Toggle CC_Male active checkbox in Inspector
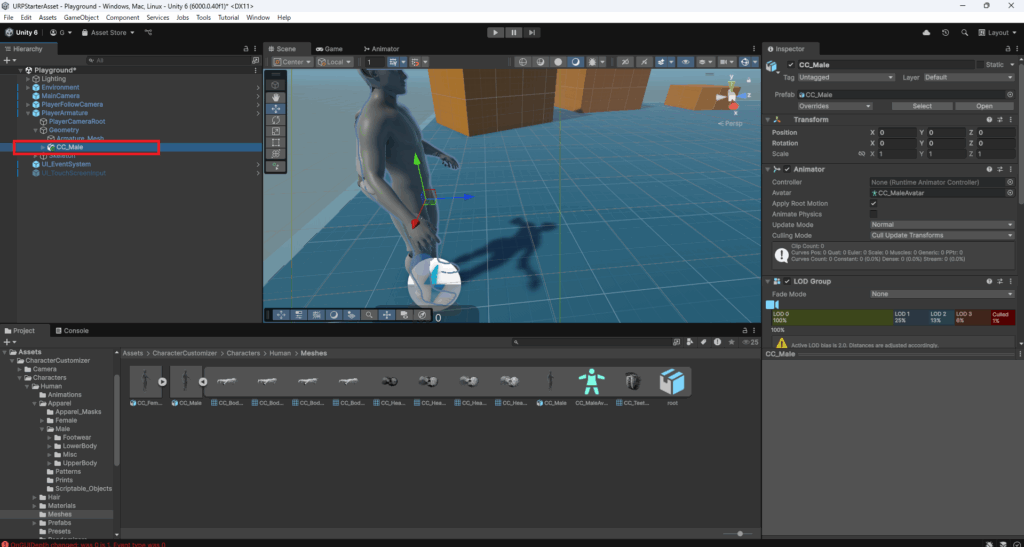This screenshot has width=1024, height=547. pos(791,65)
